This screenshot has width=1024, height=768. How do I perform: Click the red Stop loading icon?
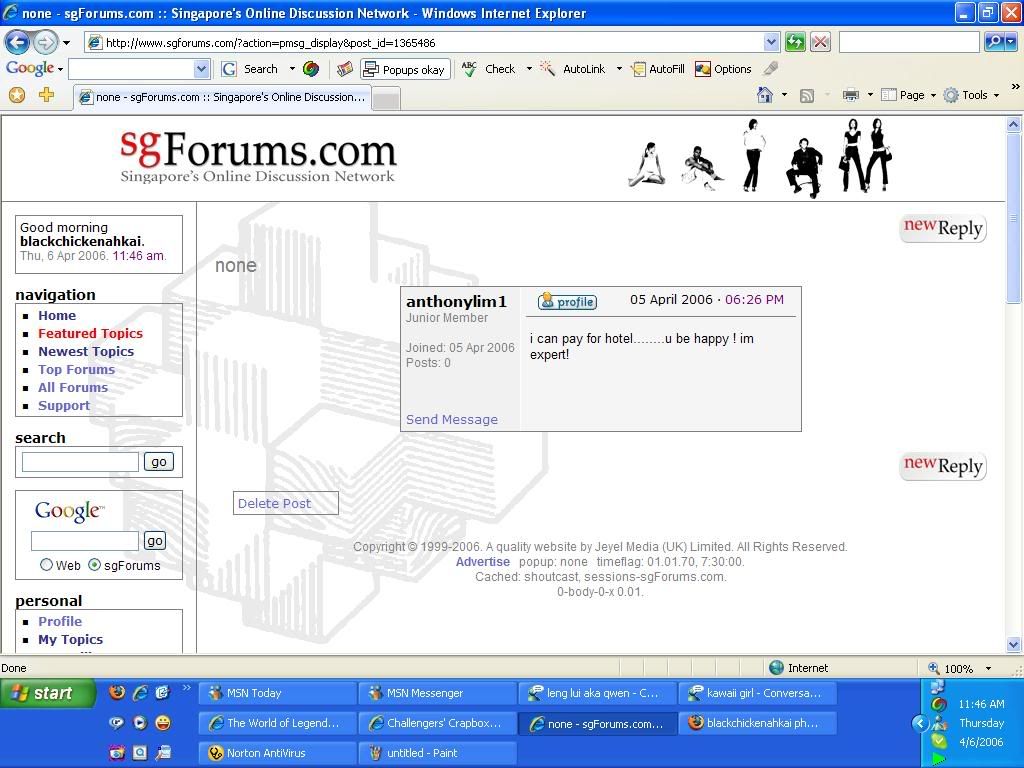[x=820, y=42]
